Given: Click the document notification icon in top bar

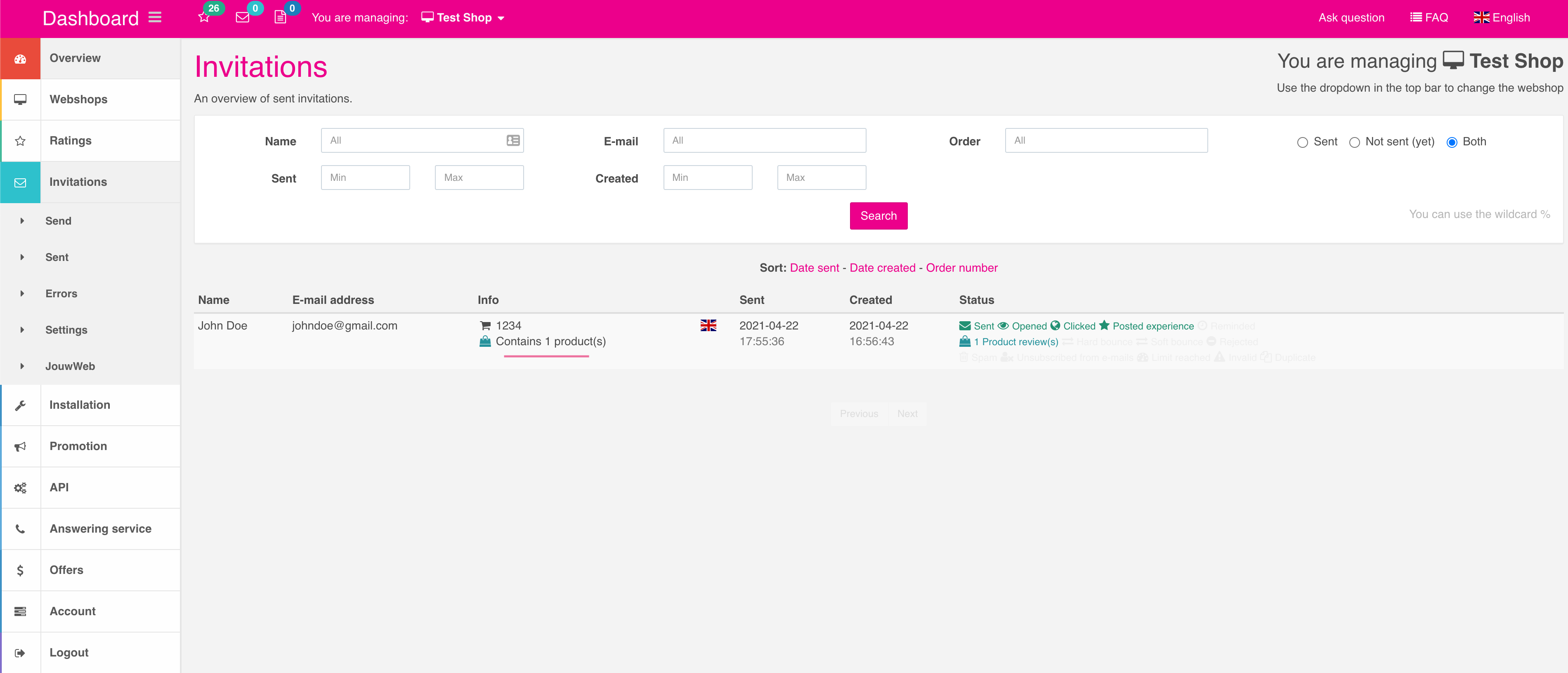Looking at the screenshot, I should tap(280, 18).
